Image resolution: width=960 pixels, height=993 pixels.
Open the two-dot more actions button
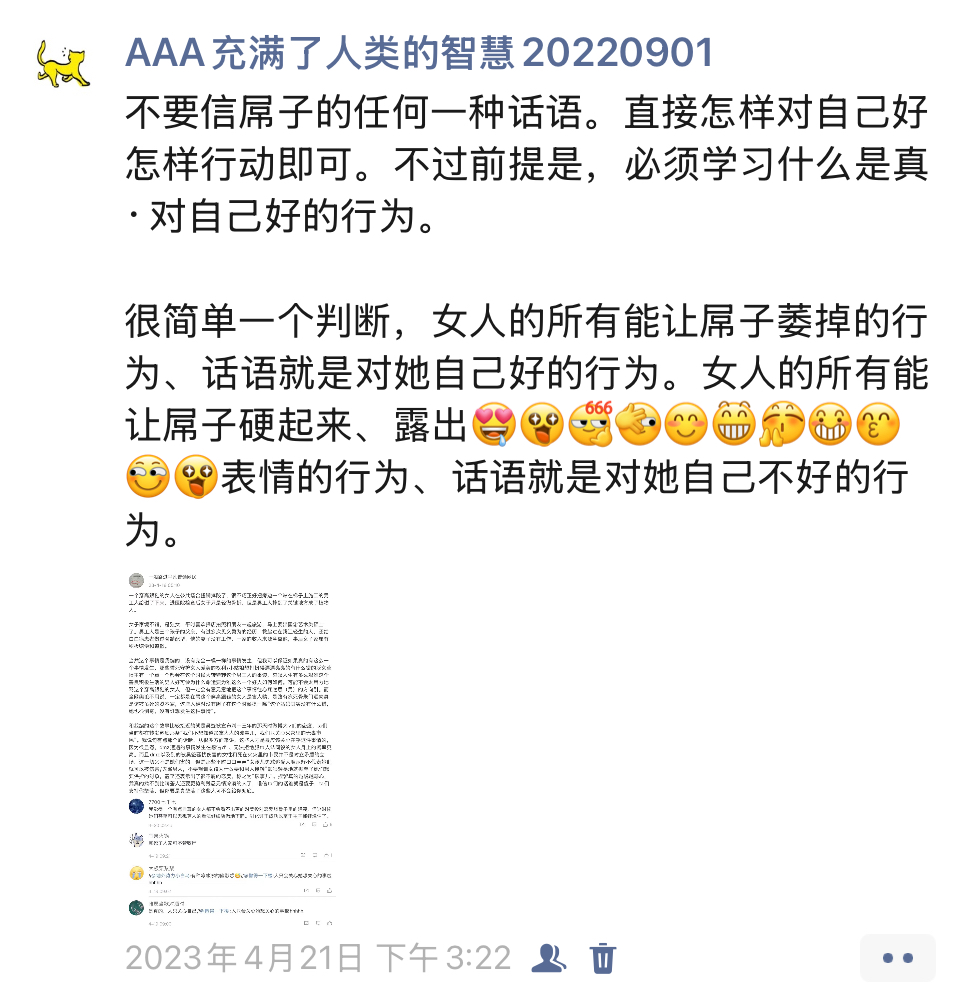[898, 958]
